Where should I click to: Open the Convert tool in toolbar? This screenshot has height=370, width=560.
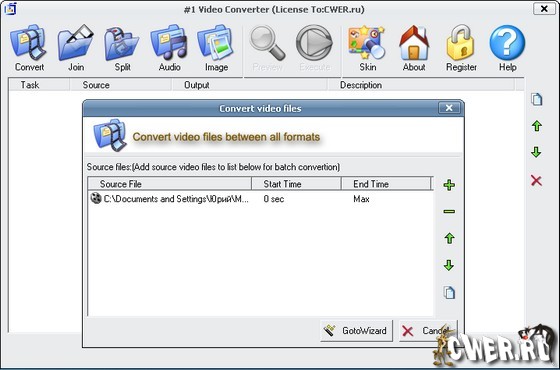29,48
